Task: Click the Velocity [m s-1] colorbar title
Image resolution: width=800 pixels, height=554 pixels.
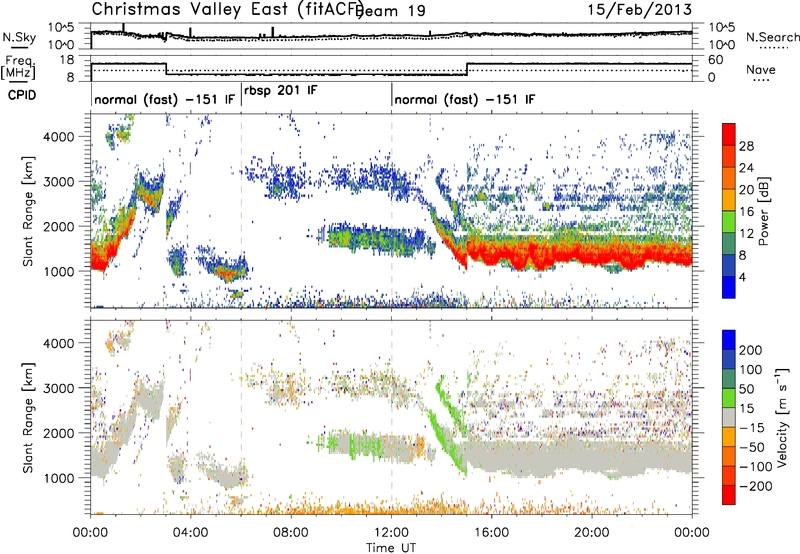Action: (781, 417)
